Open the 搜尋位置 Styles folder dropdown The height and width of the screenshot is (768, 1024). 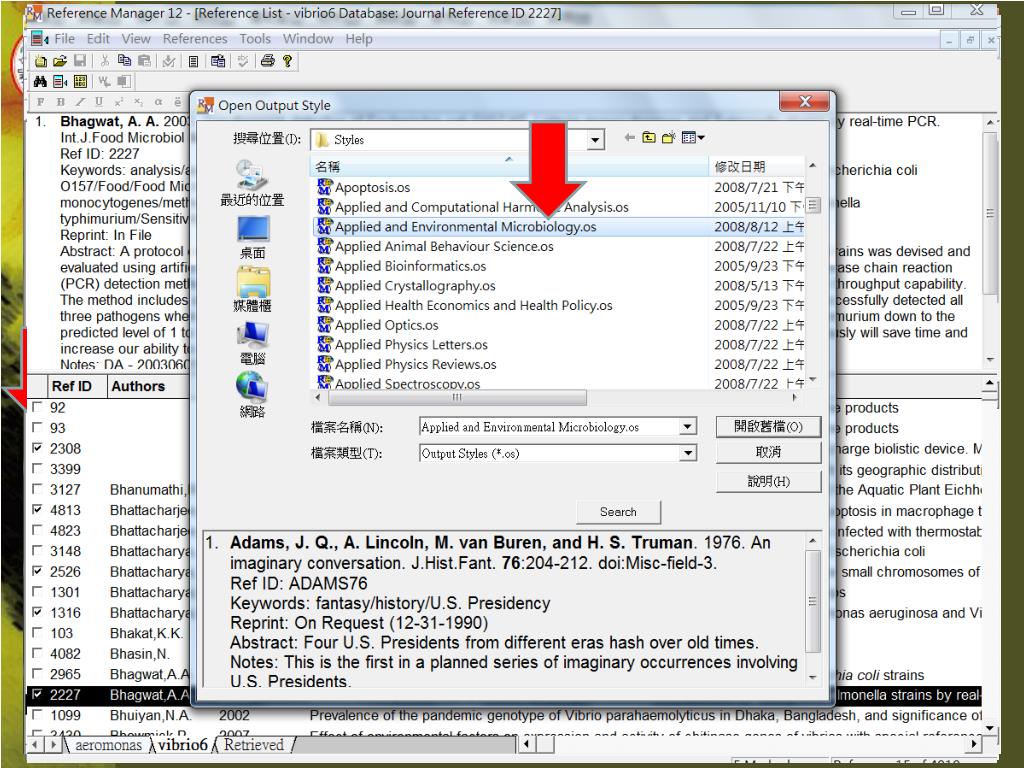(595, 140)
